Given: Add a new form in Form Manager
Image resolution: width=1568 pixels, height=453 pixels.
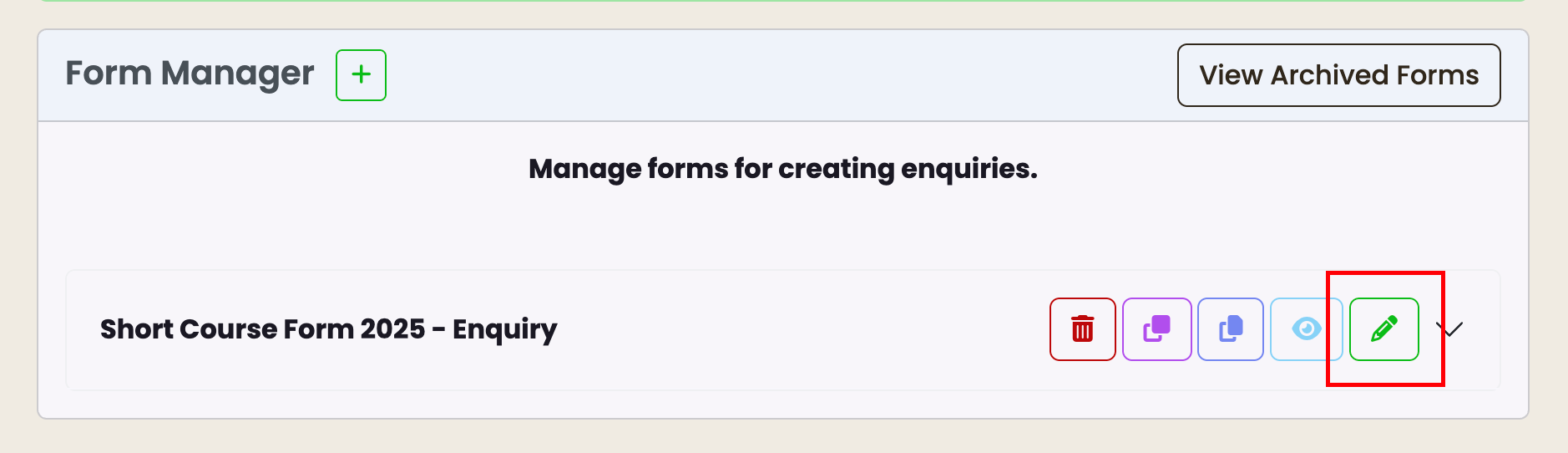Looking at the screenshot, I should [x=361, y=75].
